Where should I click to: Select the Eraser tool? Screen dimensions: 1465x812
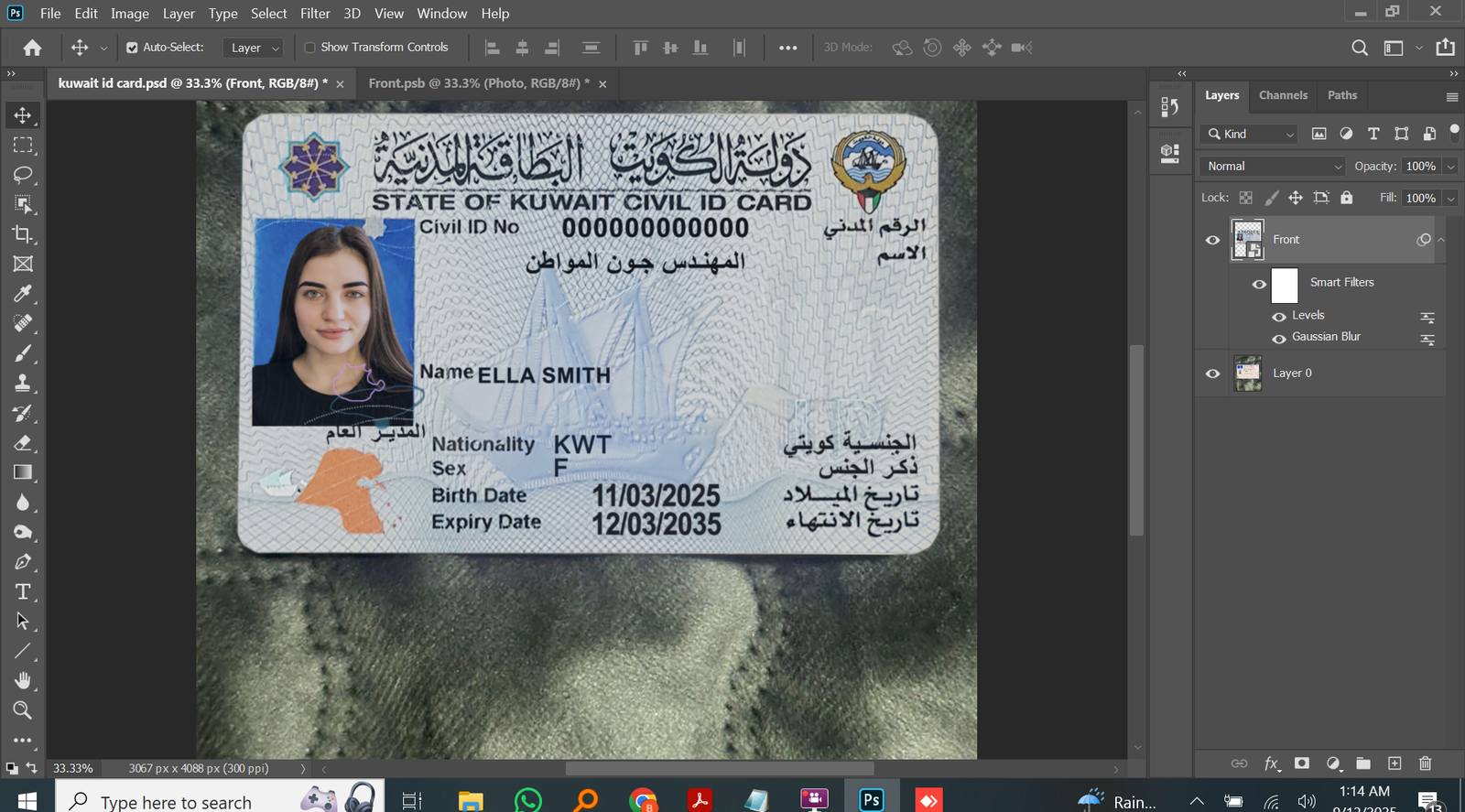23,443
